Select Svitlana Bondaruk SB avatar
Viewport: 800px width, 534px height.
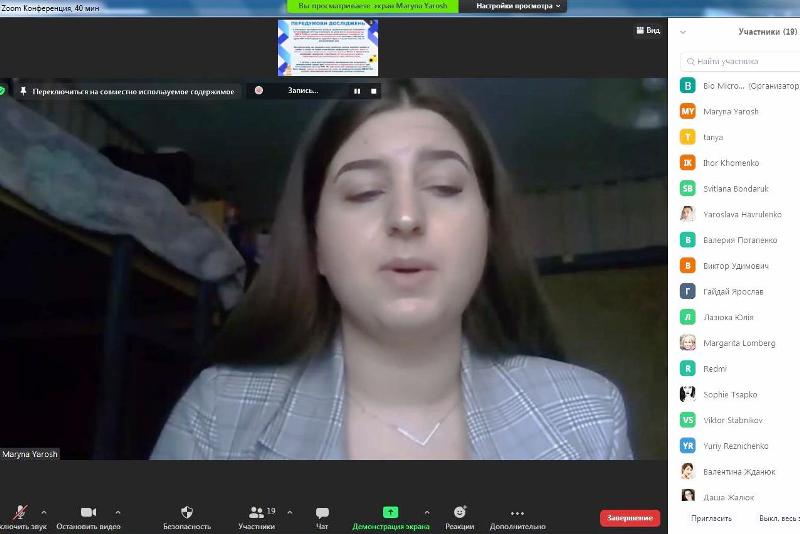688,188
